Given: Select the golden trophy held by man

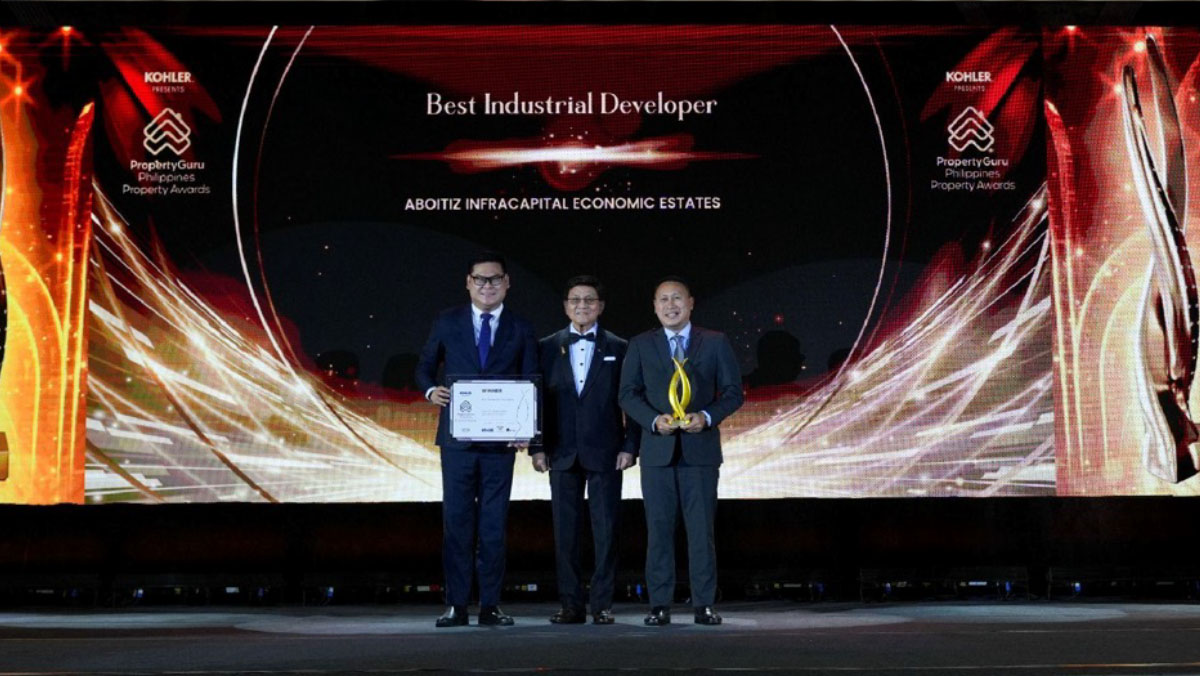Looking at the screenshot, I should tap(680, 391).
